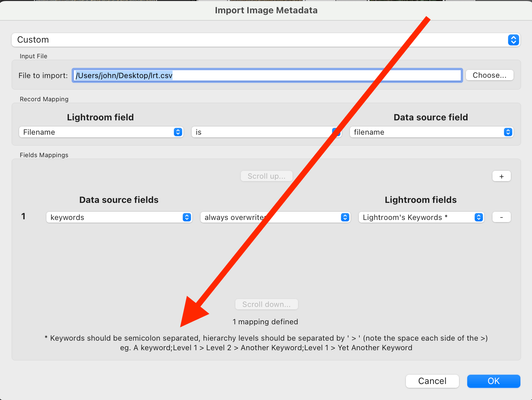
Task: Click the Lightroom's Keywords dropdown arrow icon
Action: [x=478, y=217]
